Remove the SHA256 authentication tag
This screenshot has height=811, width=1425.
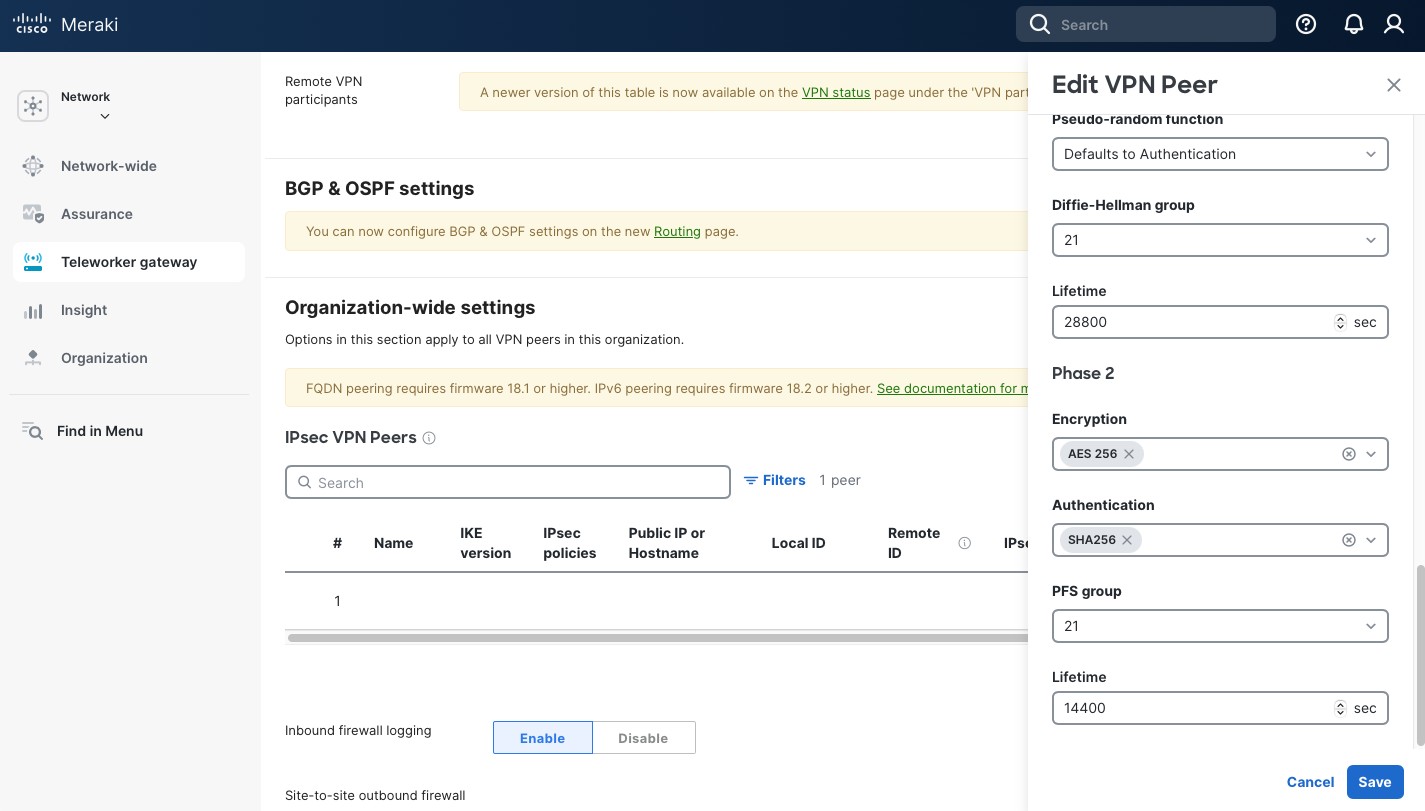(x=1127, y=540)
